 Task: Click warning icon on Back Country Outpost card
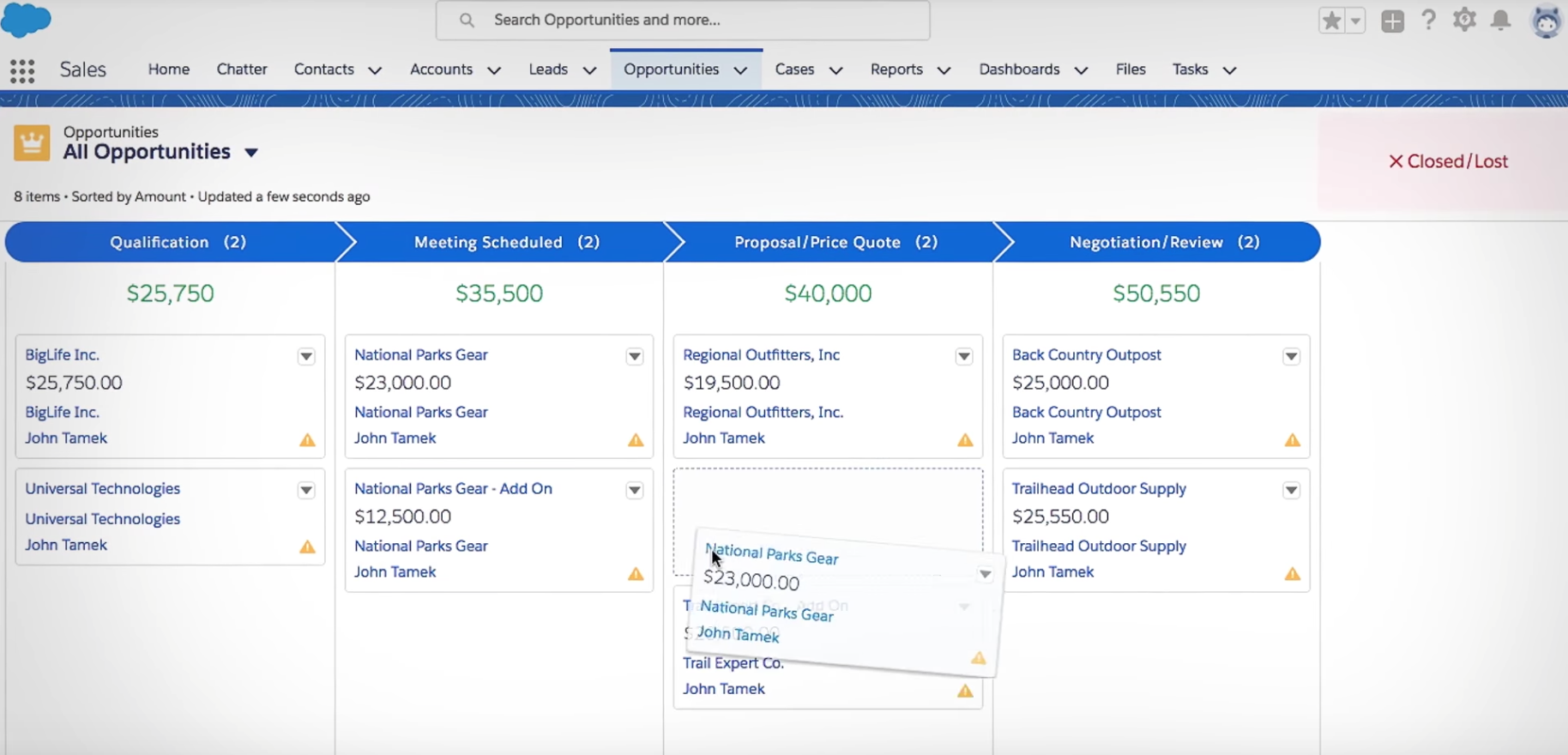coord(1292,440)
